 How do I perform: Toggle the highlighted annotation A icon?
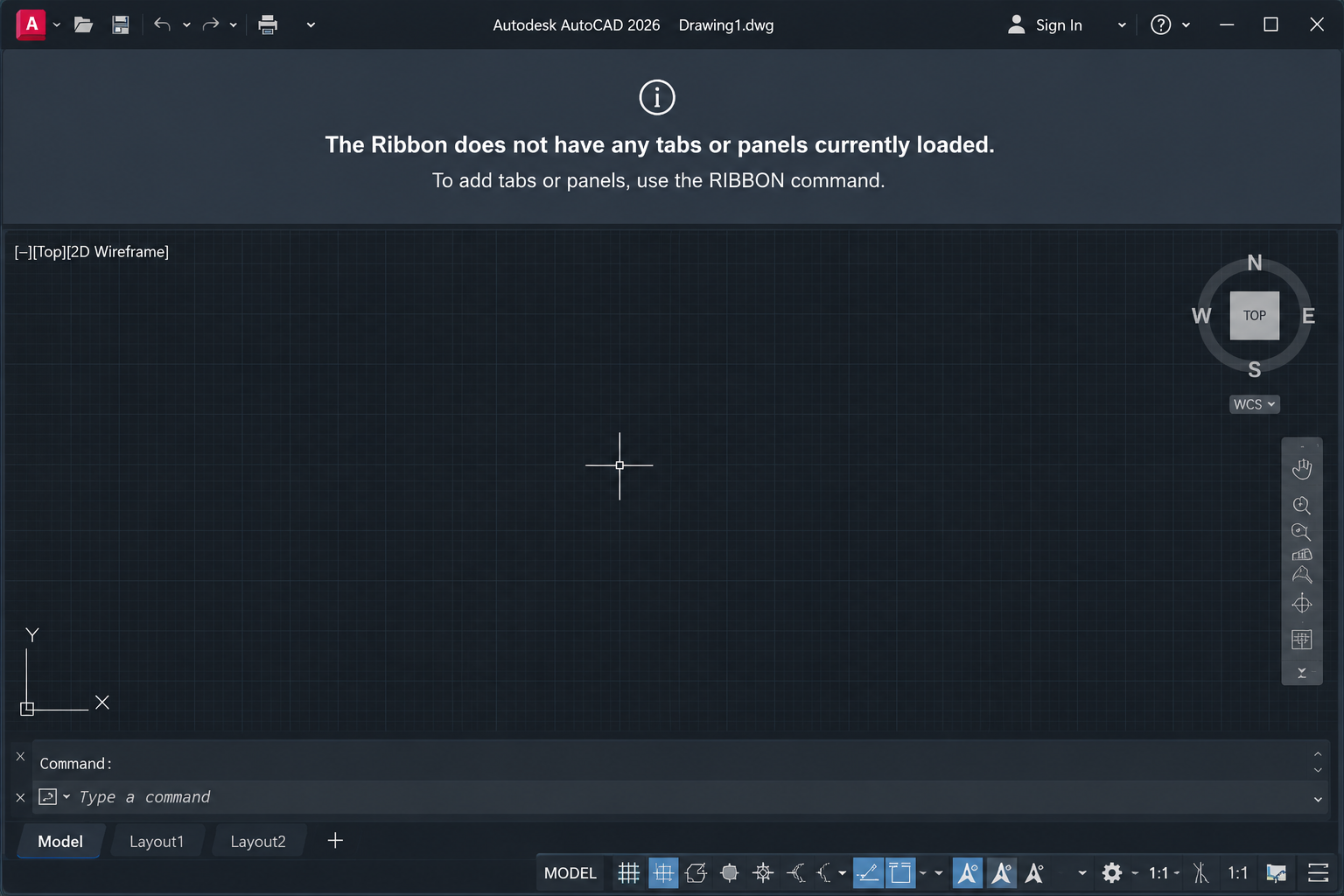(968, 873)
